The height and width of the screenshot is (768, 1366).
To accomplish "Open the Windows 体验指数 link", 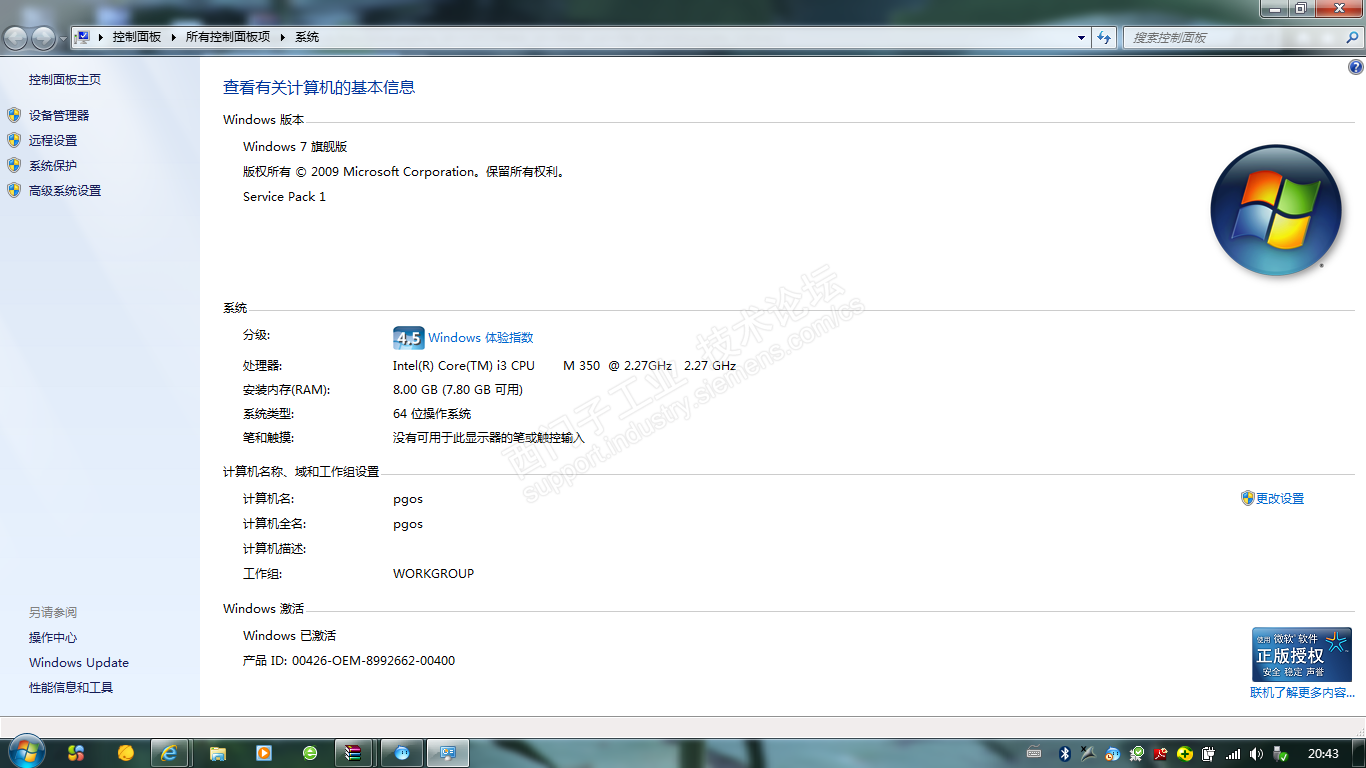I will click(x=481, y=338).
